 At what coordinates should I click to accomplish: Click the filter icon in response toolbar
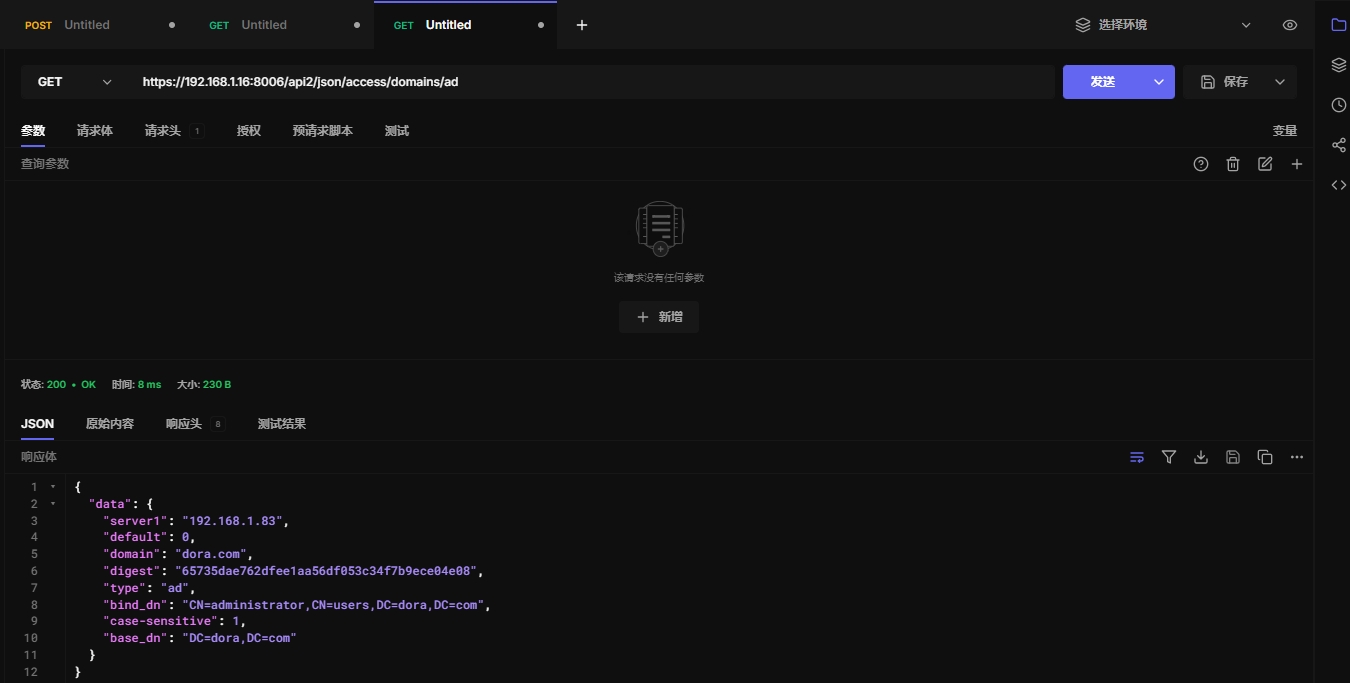click(1169, 457)
